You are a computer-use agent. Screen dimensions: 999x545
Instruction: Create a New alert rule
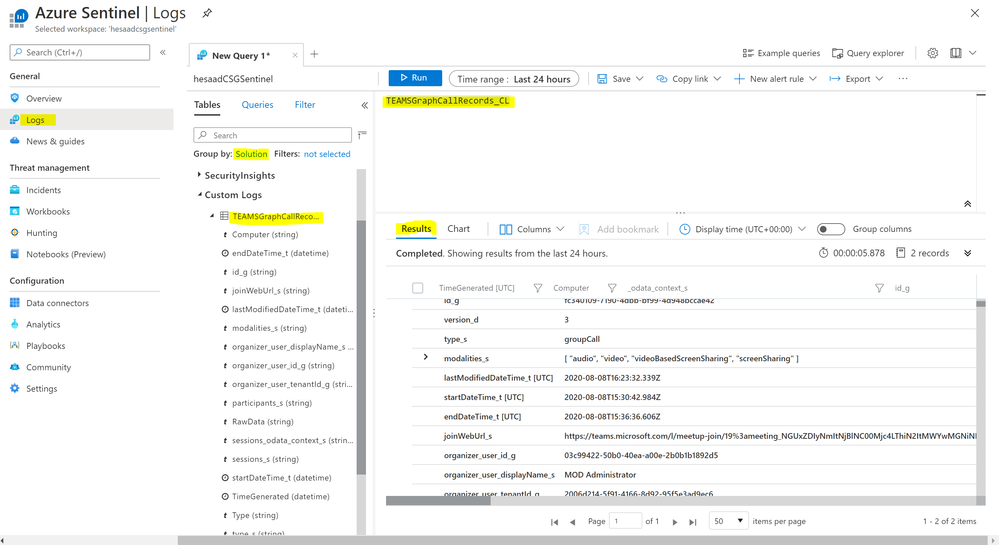[x=775, y=79]
